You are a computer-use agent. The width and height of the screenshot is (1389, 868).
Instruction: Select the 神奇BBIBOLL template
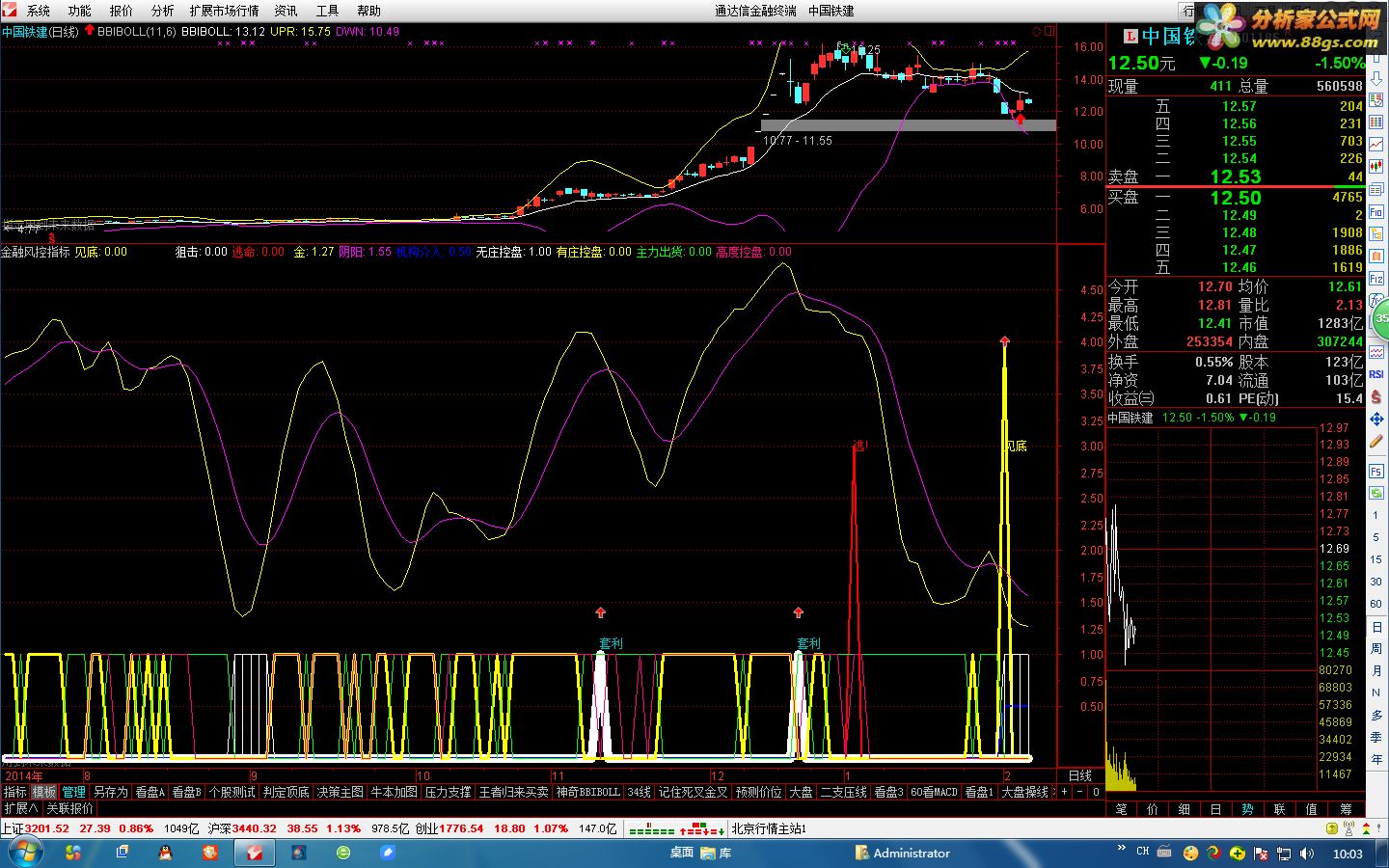(588, 792)
